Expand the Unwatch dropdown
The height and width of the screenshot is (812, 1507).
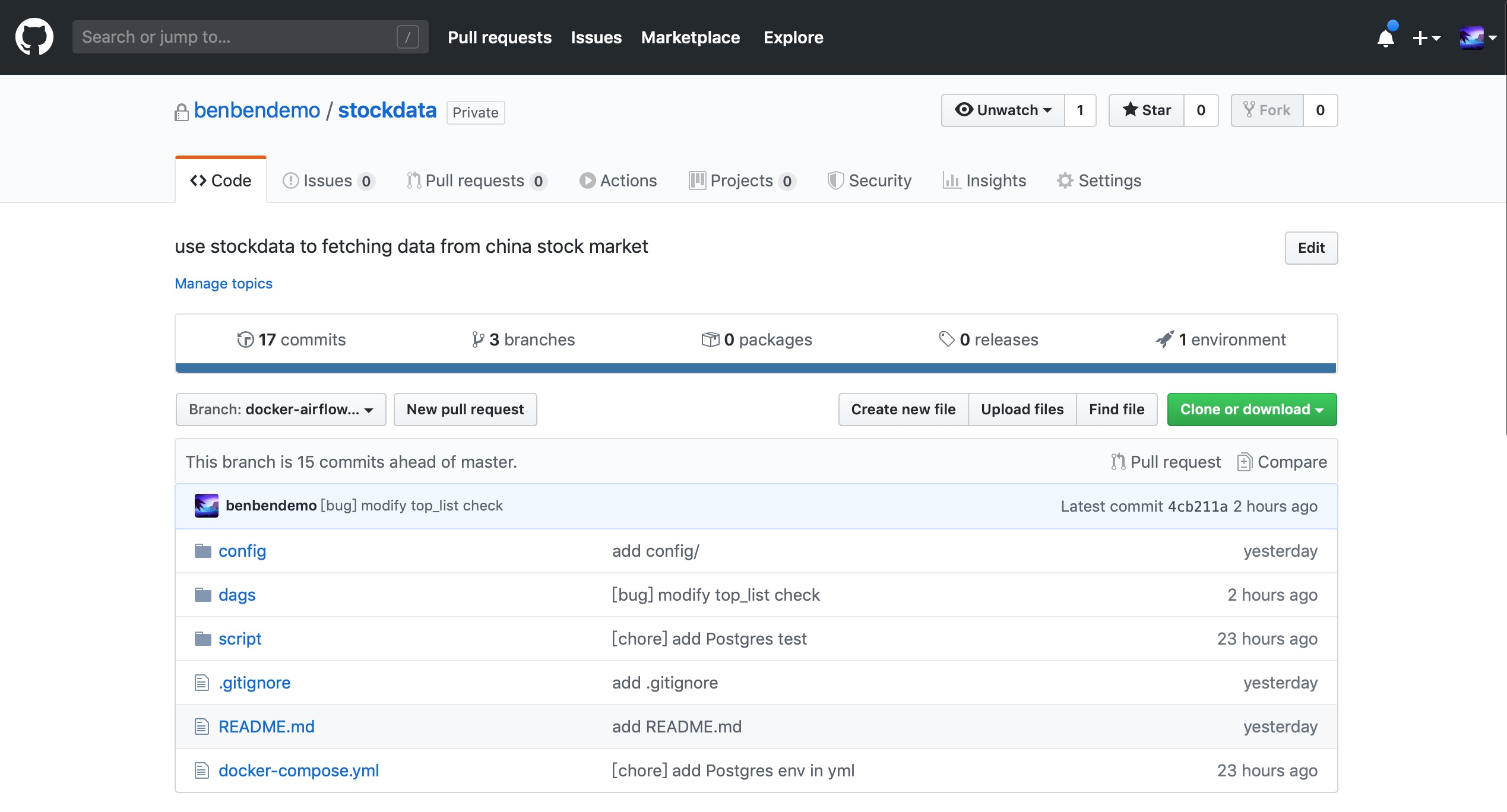click(x=1003, y=110)
